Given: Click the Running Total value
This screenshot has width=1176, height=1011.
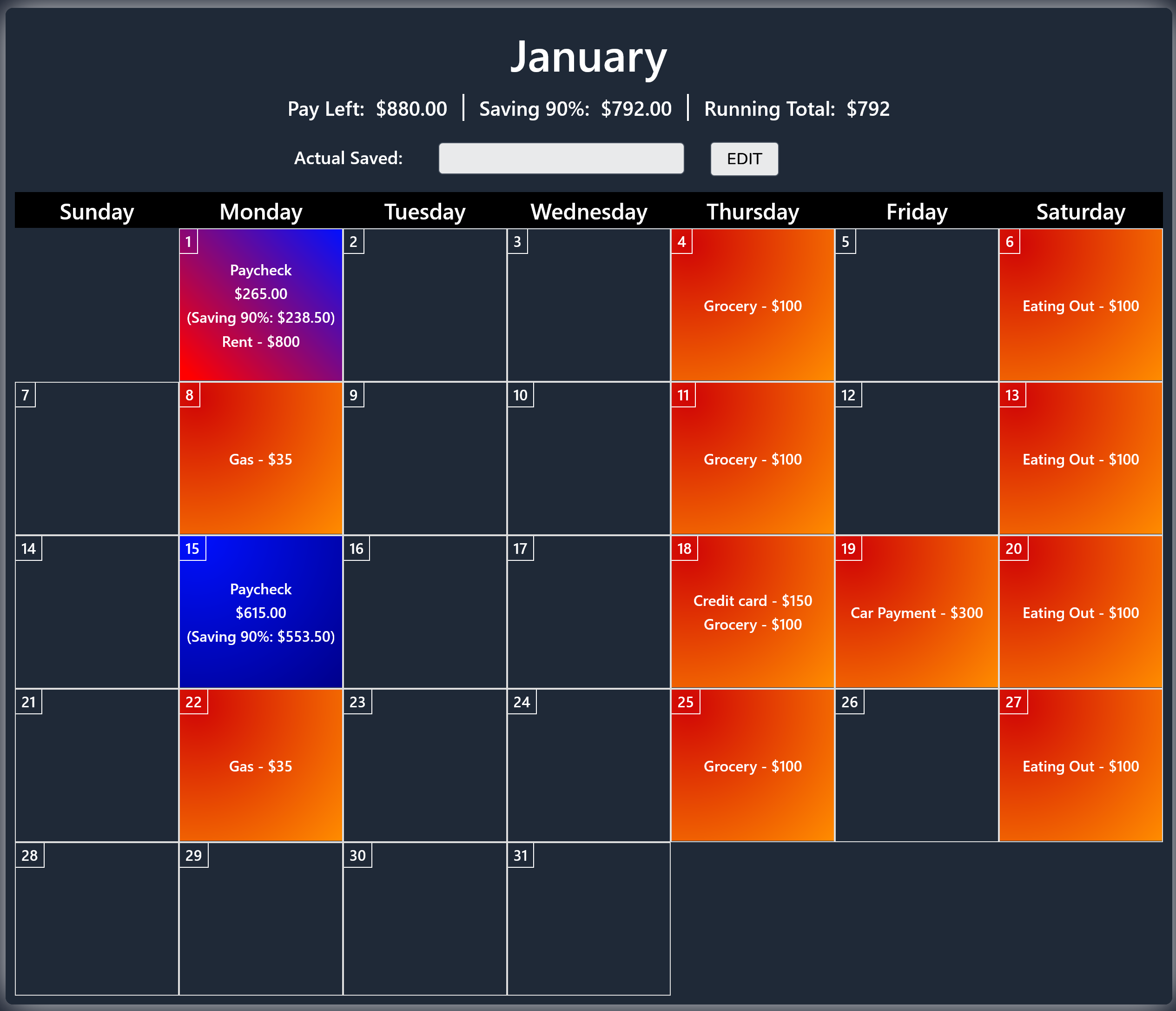Looking at the screenshot, I should click(x=867, y=108).
